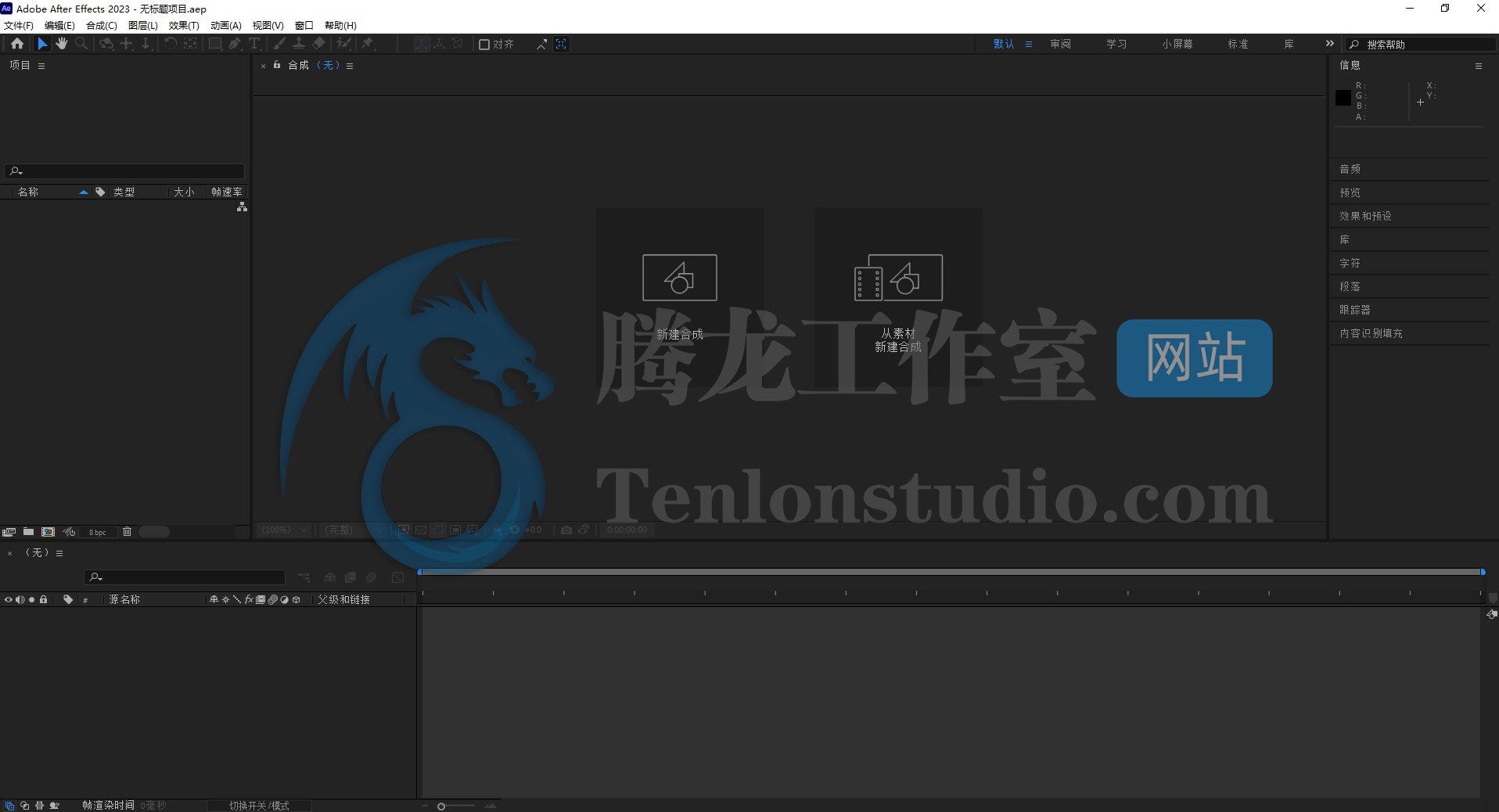Viewport: 1499px width, 812px height.
Task: Select the Dolly camera tool
Action: point(146,44)
